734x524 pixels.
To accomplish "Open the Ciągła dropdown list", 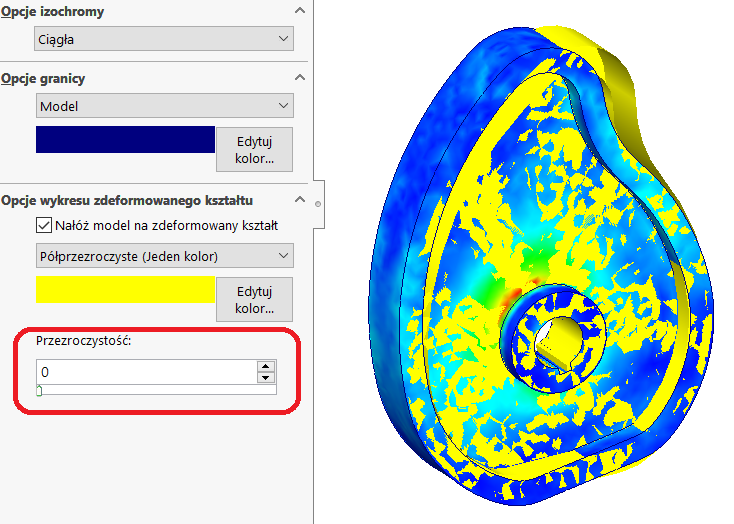I will point(164,40).
